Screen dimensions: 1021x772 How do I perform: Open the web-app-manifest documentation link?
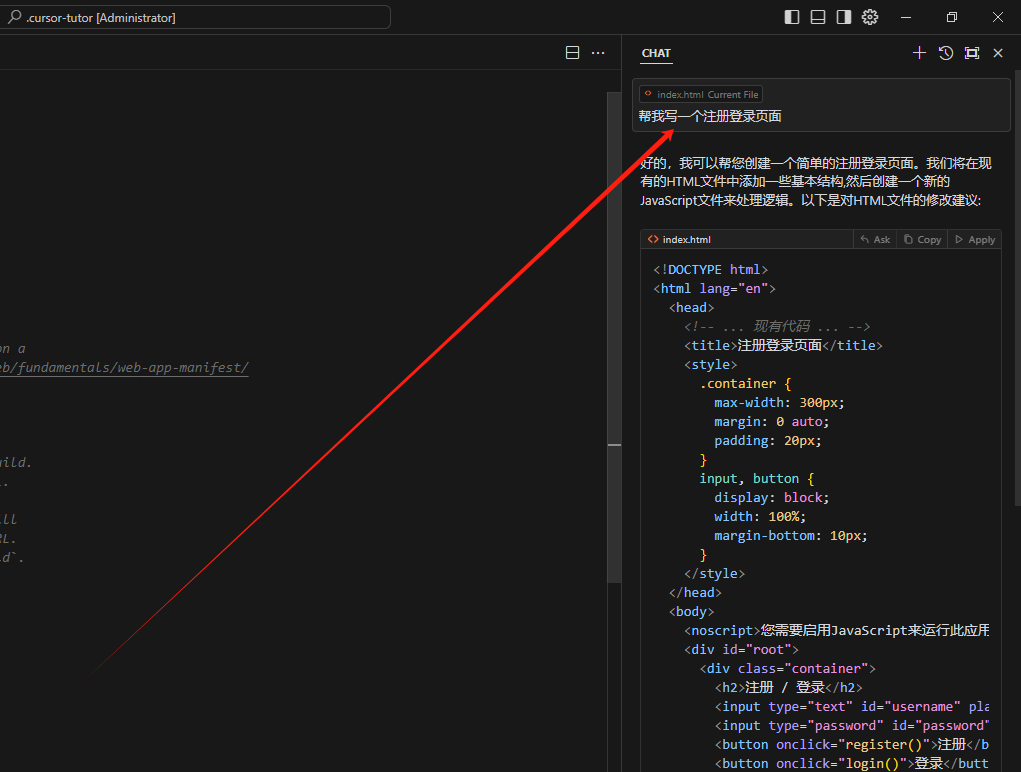pos(125,367)
